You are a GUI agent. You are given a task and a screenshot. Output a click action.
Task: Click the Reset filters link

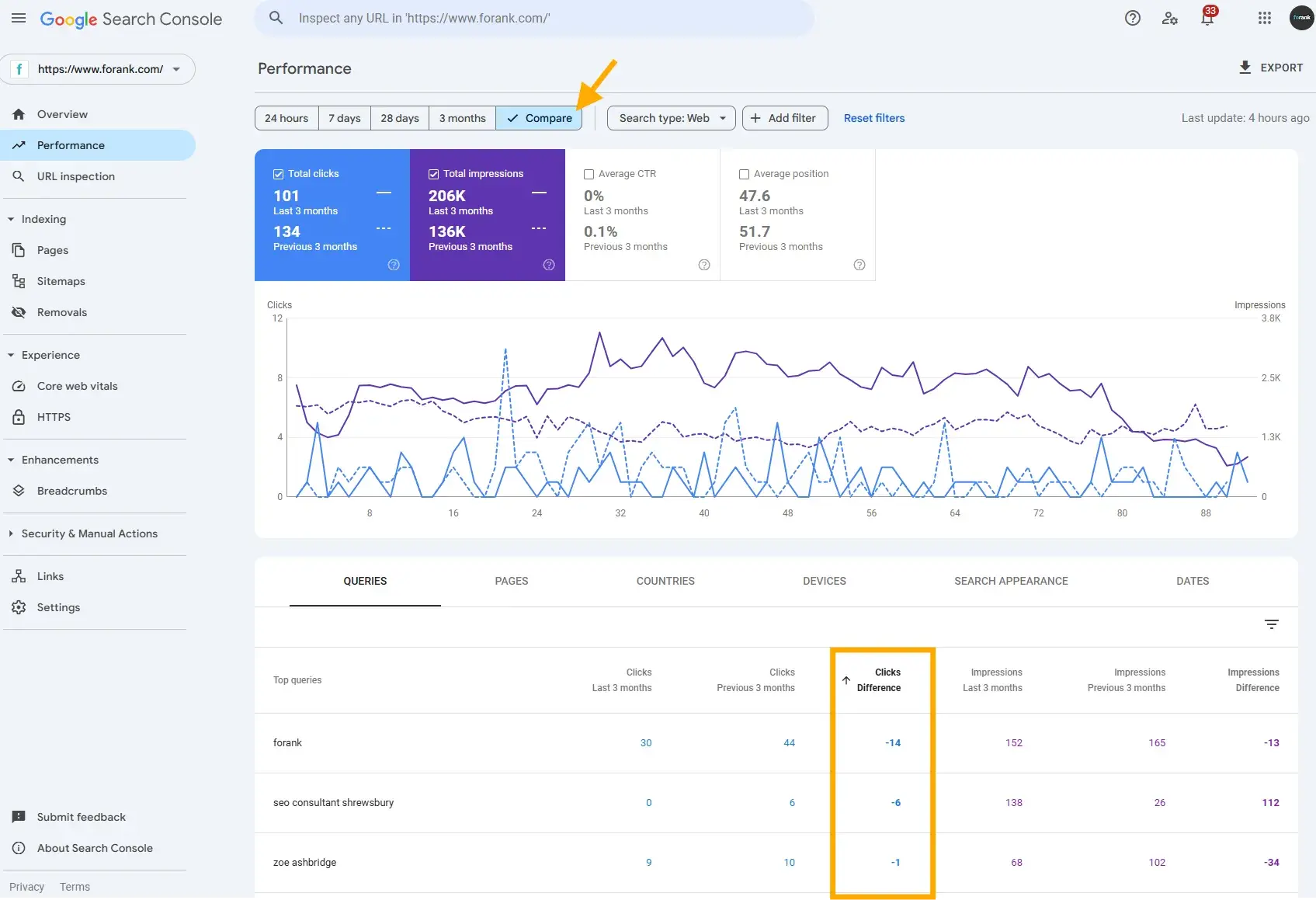873,117
